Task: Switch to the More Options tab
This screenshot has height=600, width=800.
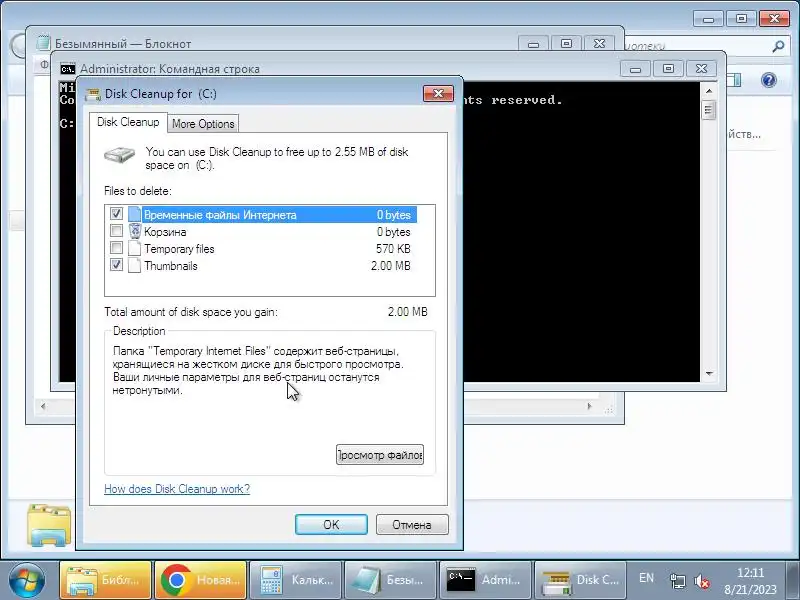Action: click(x=203, y=124)
